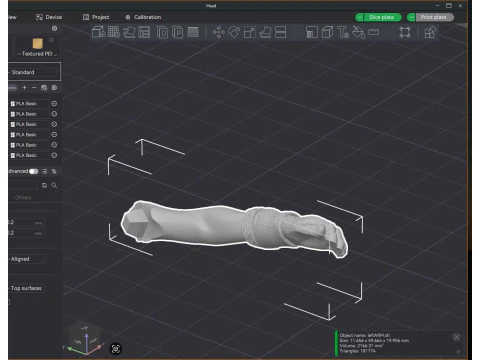Open the Others settings tab

click(x=23, y=198)
